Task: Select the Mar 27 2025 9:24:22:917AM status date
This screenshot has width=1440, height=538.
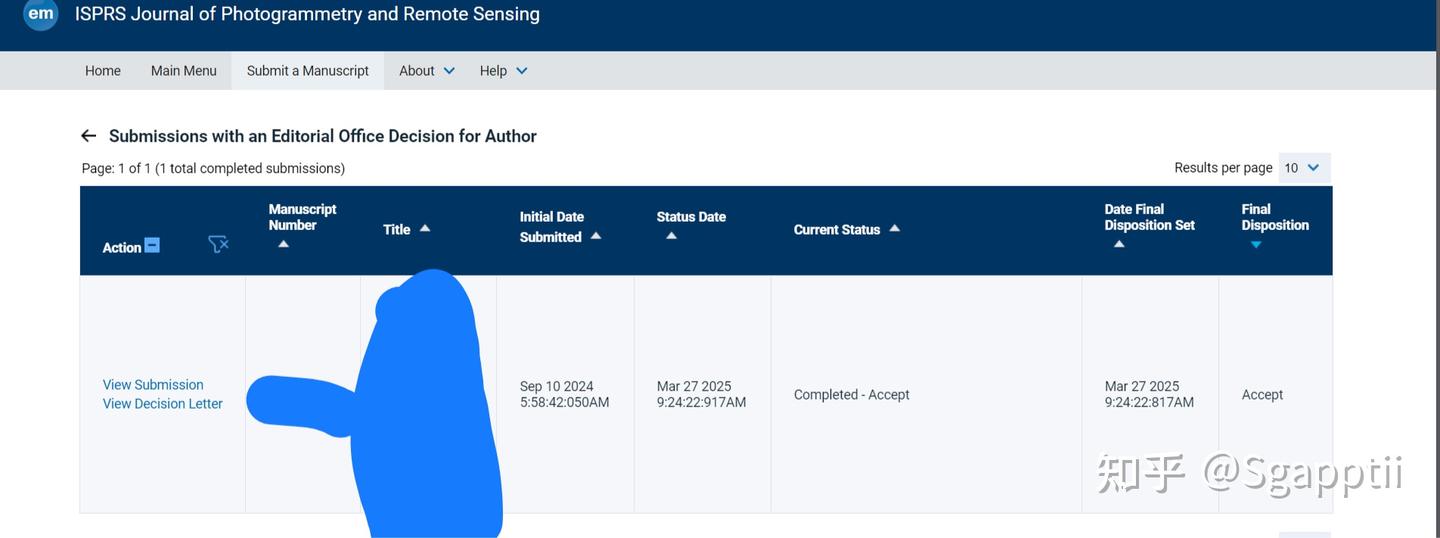Action: (702, 394)
